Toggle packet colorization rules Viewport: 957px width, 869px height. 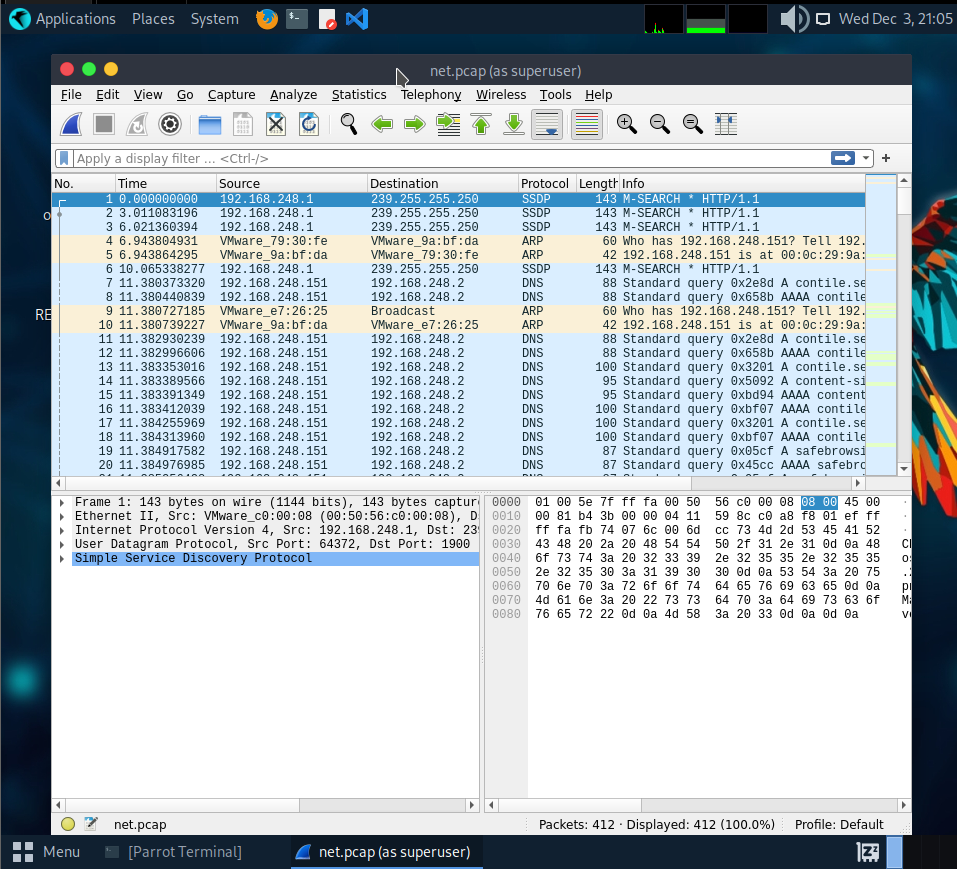[586, 124]
